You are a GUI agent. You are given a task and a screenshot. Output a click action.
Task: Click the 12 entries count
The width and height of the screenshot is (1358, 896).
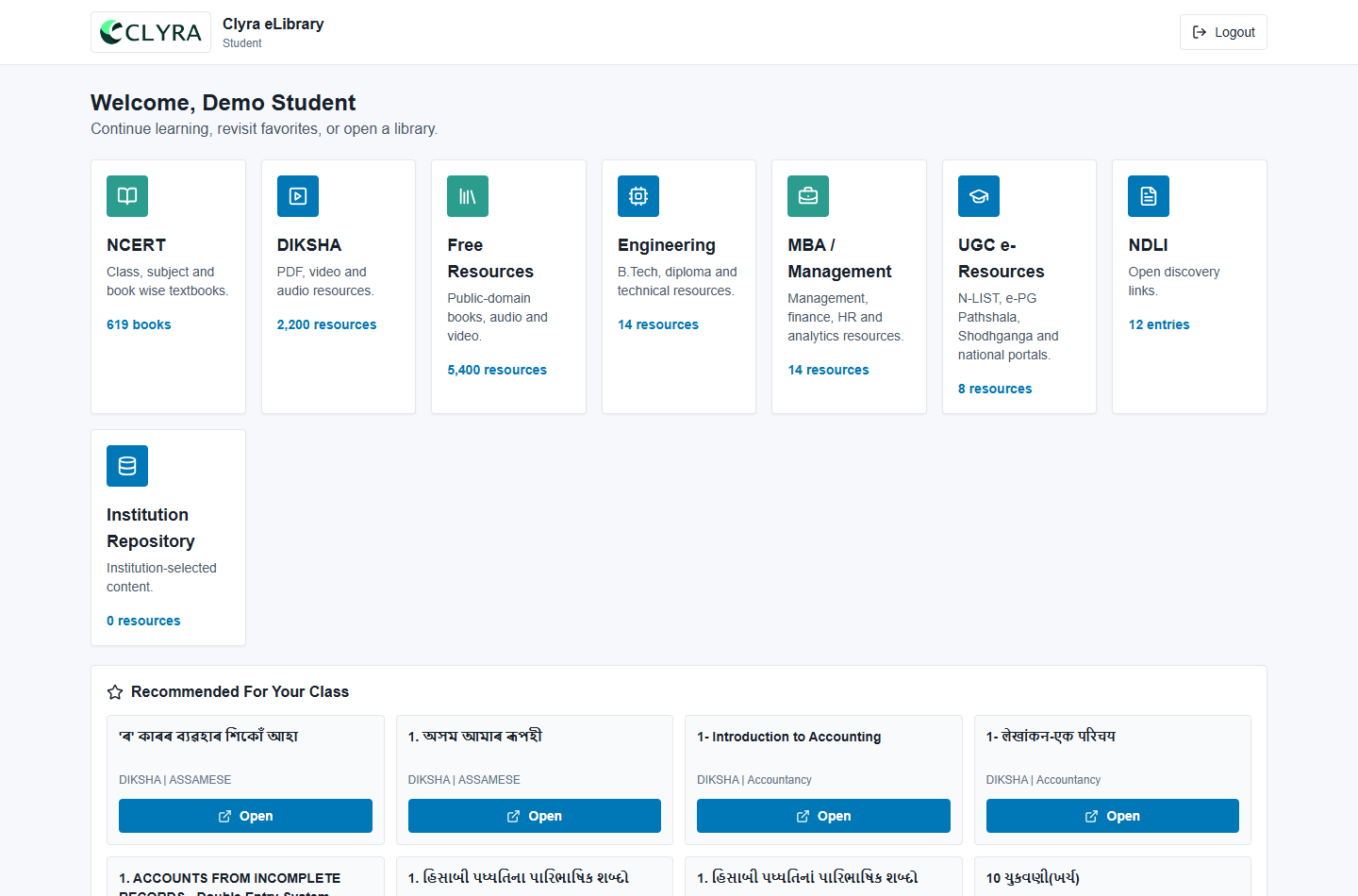point(1159,324)
